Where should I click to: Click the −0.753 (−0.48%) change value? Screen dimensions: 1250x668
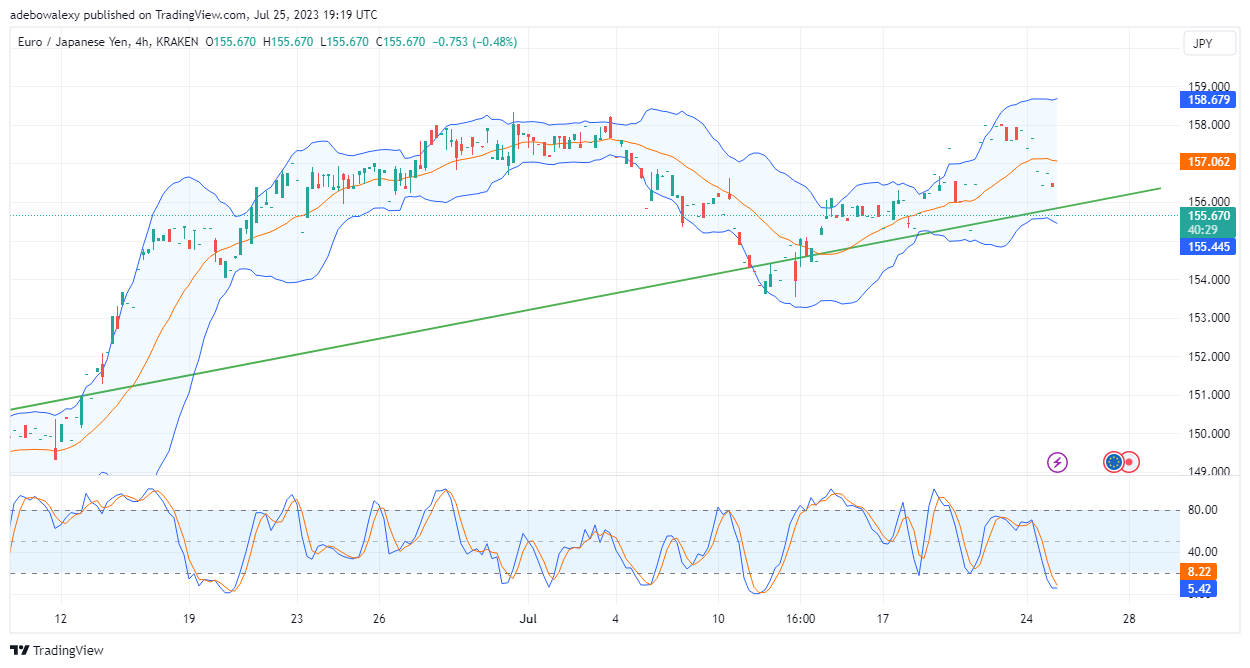click(x=474, y=42)
